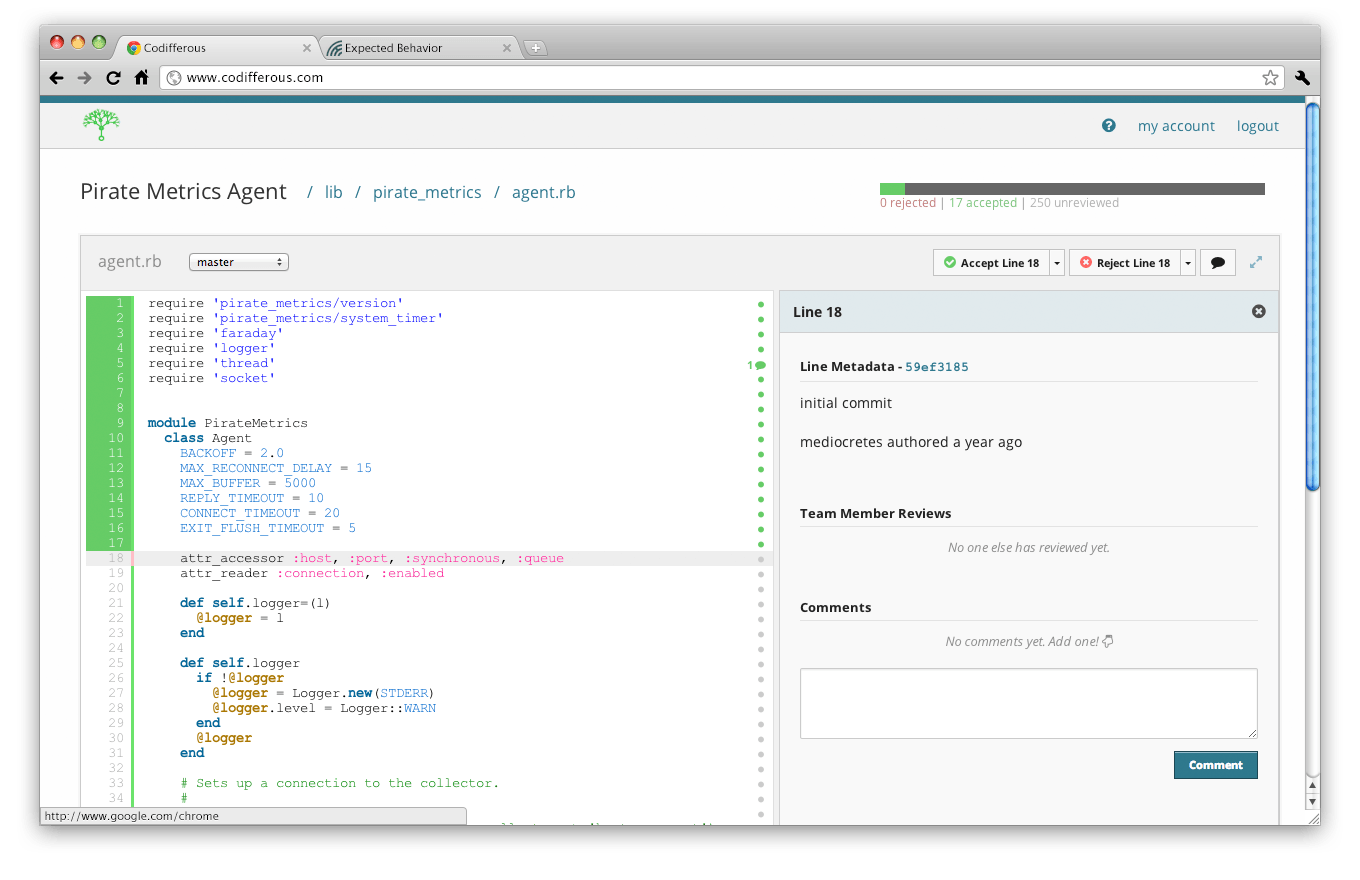Open help via the question mark icon

coord(1109,126)
